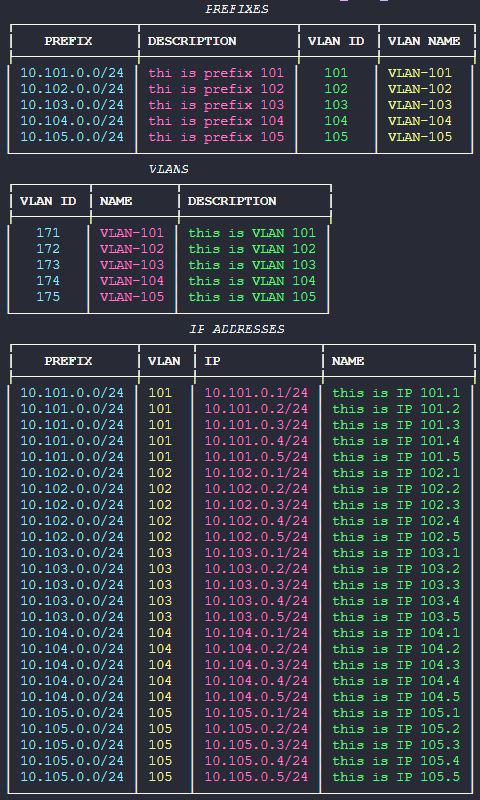Select "this is IP 105.3" name
The height and width of the screenshot is (800, 480).
[396, 744]
